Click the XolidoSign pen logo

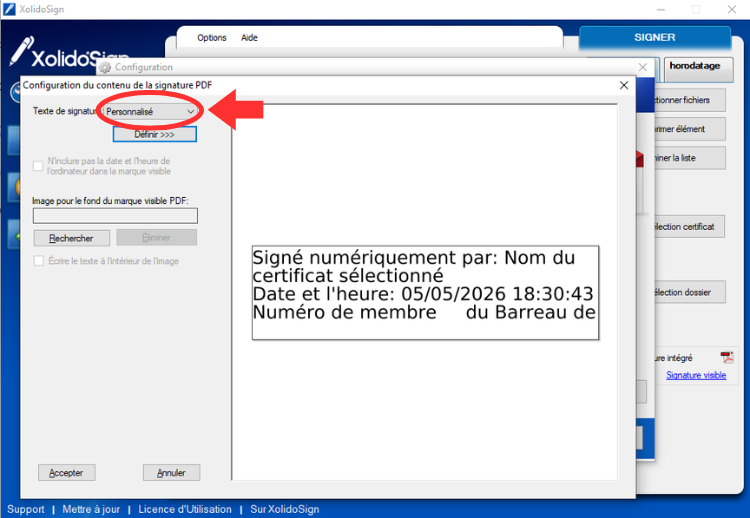(x=22, y=51)
